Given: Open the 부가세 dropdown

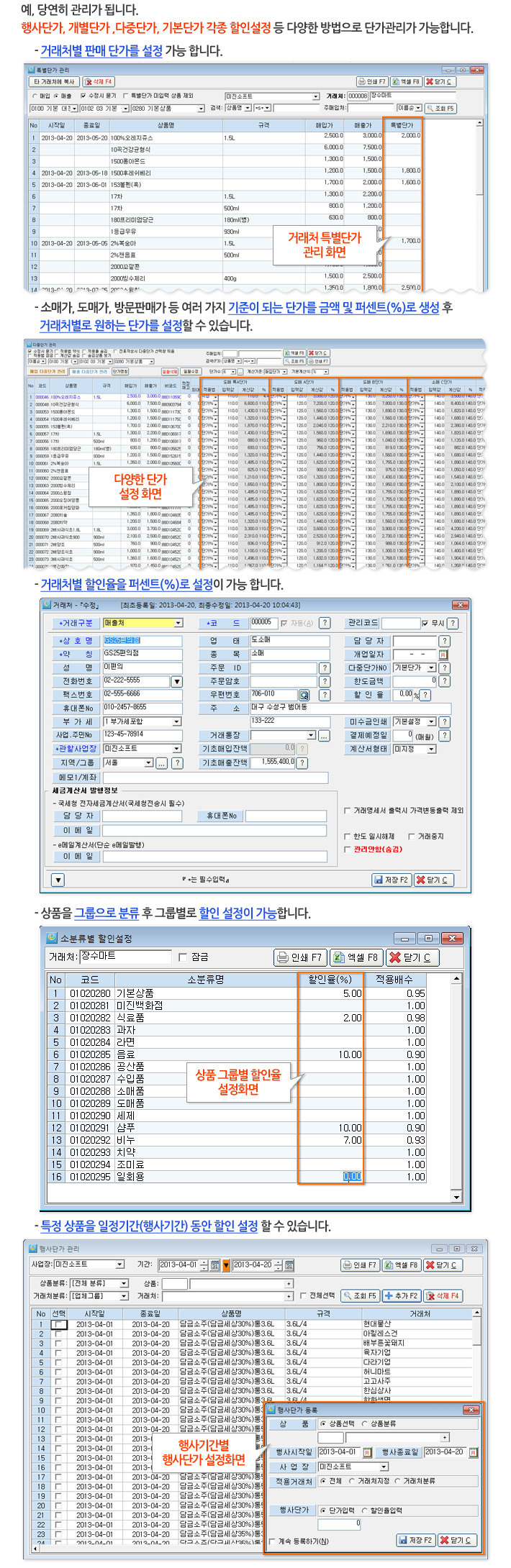Looking at the screenshot, I should click(x=177, y=722).
